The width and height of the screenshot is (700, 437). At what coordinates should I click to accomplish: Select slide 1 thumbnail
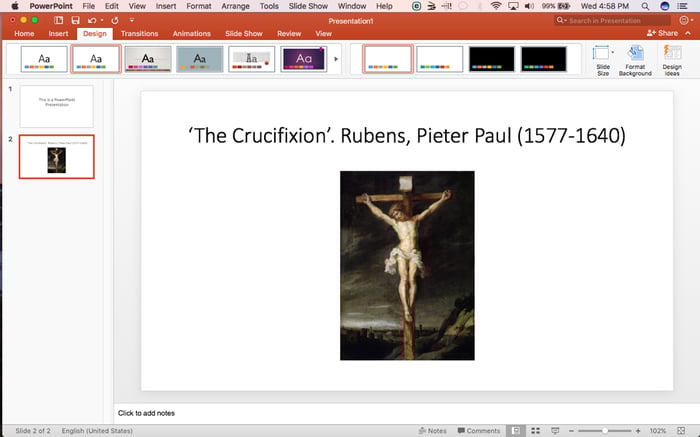pyautogui.click(x=57, y=106)
